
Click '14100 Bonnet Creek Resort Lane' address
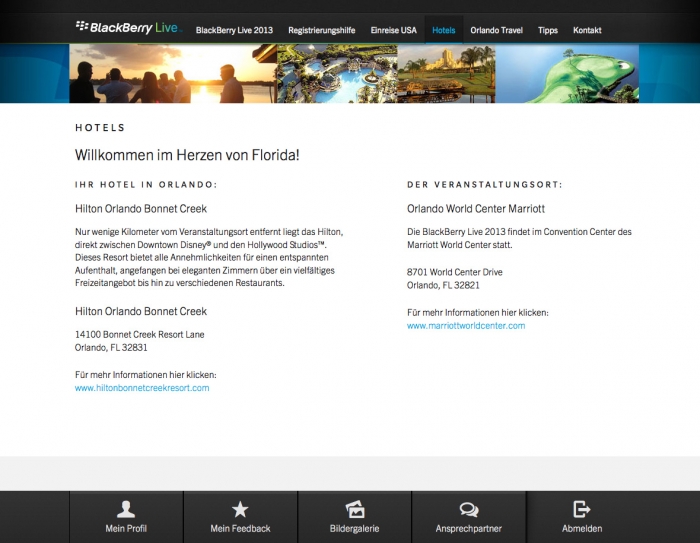click(x=139, y=334)
